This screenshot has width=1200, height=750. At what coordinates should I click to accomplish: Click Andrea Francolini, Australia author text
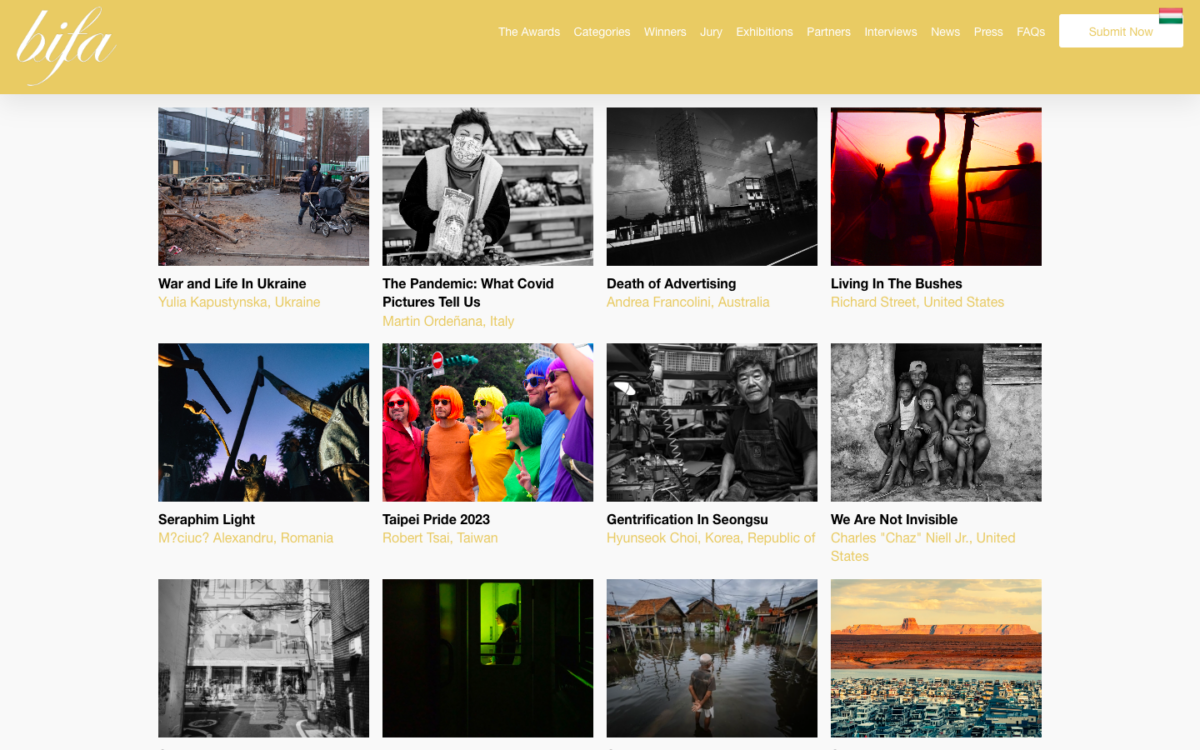(688, 302)
